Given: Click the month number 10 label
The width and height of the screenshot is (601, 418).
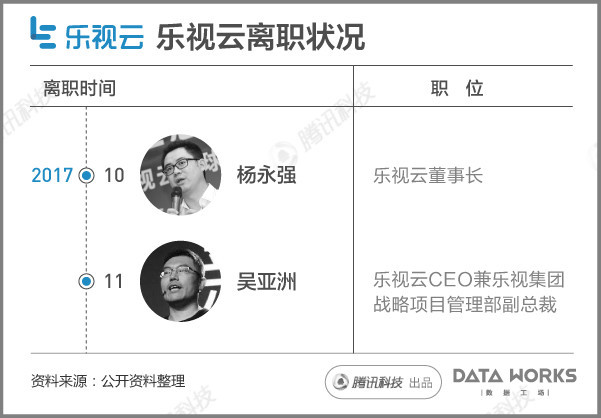Looking at the screenshot, I should [114, 176].
